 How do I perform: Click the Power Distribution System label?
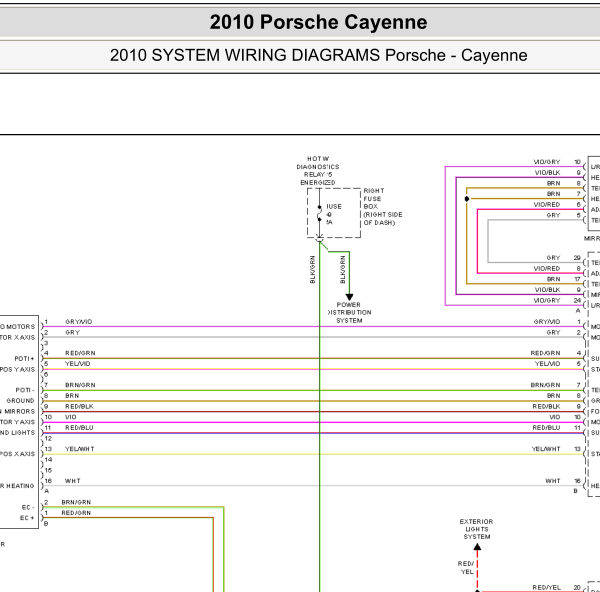pyautogui.click(x=349, y=313)
